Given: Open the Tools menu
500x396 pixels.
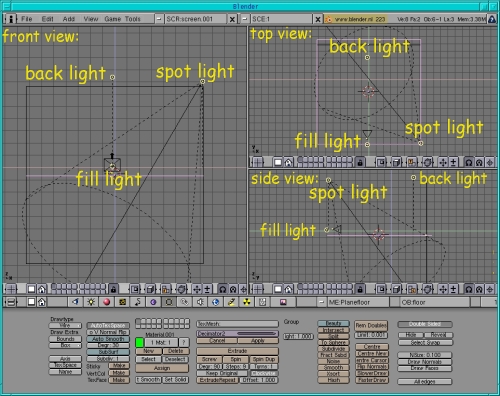Looking at the screenshot, I should [133, 19].
